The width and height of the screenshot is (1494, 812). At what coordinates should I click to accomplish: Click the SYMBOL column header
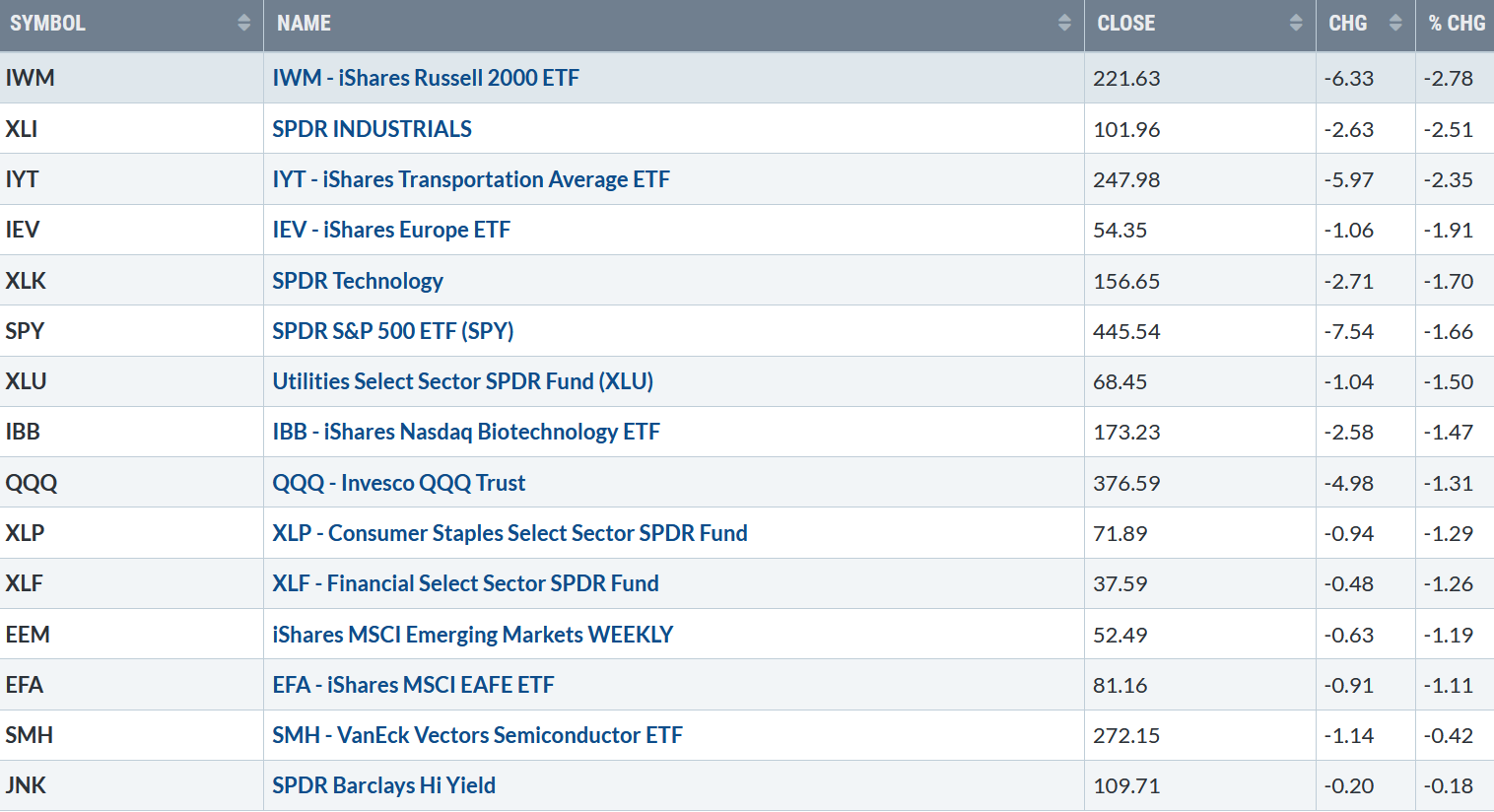coord(132,25)
